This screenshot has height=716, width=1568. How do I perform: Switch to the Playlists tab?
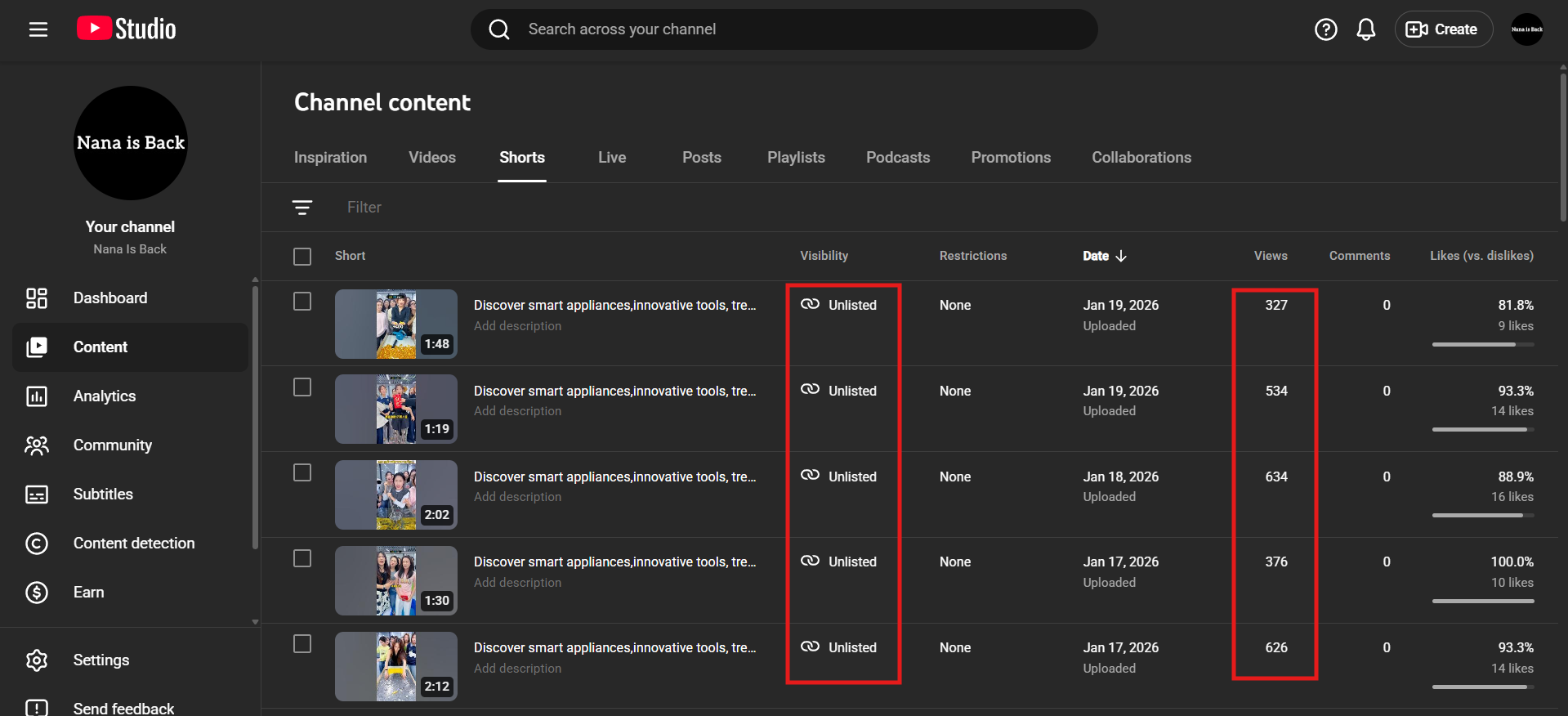795,158
